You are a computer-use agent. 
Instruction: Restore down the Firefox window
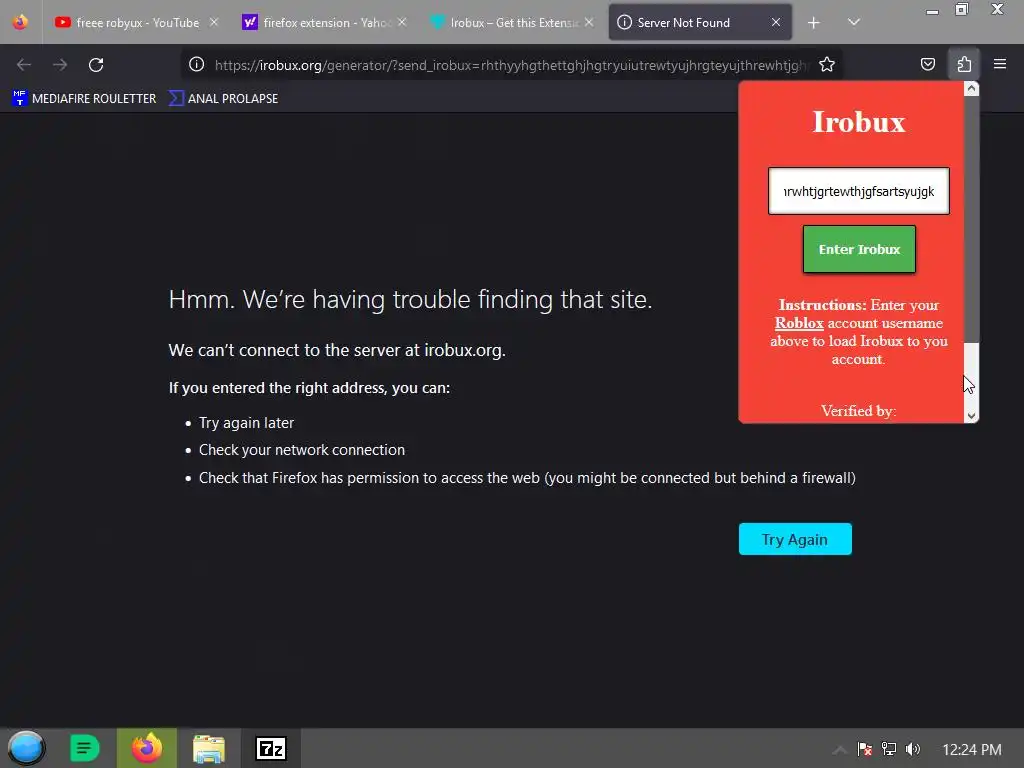click(x=962, y=9)
